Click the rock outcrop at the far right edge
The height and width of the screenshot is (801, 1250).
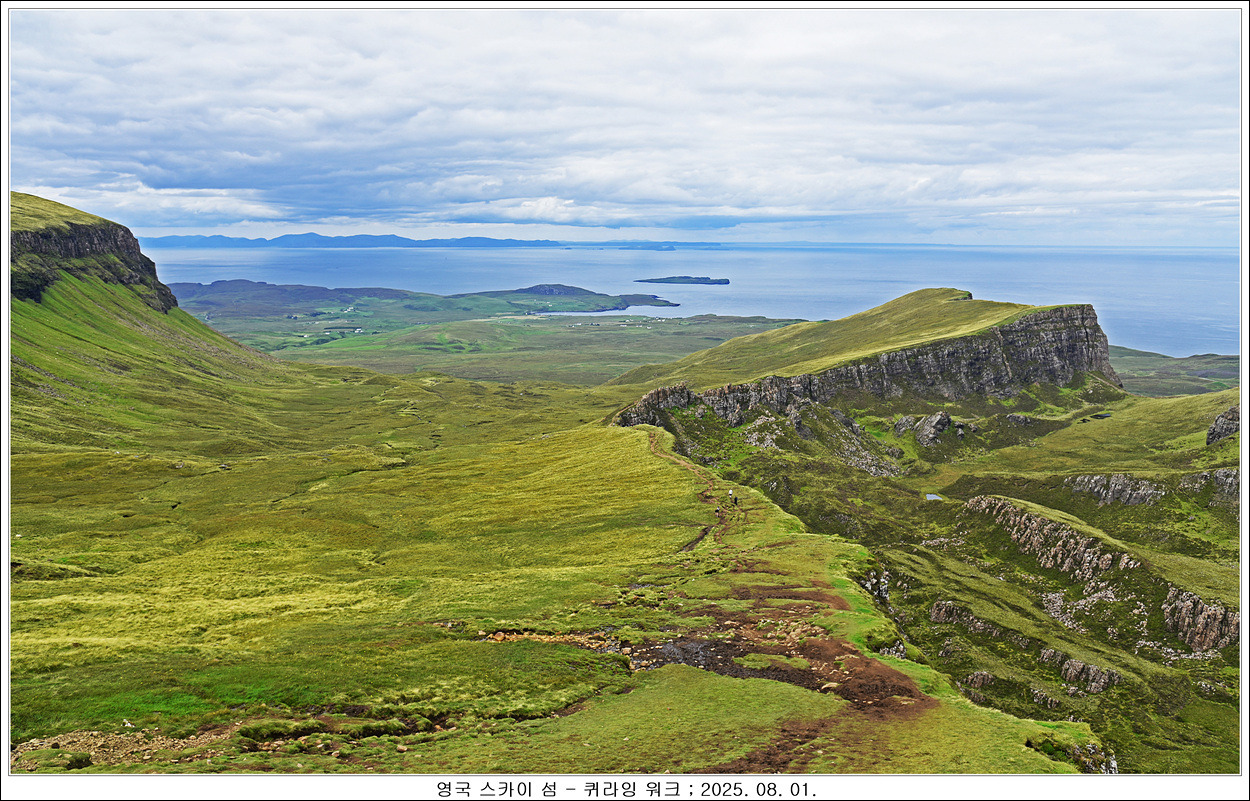1222,425
